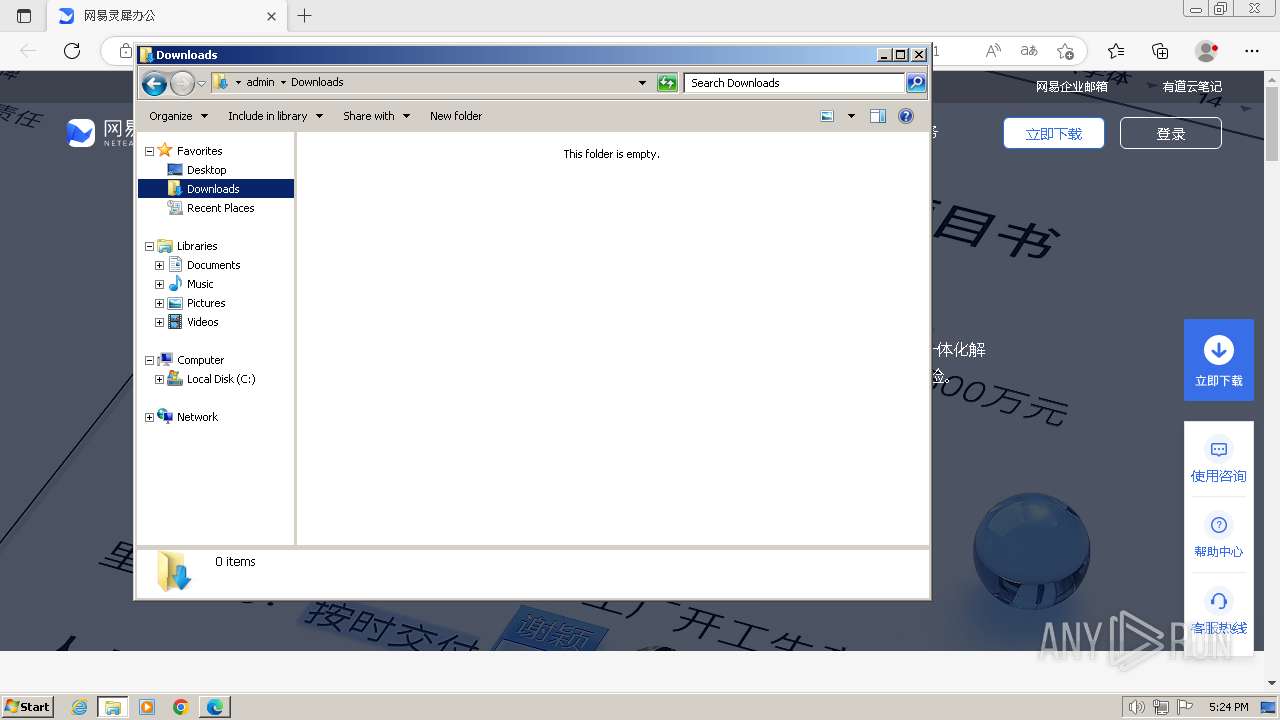Click Edge refresh button
The image size is (1280, 720).
pos(72,51)
